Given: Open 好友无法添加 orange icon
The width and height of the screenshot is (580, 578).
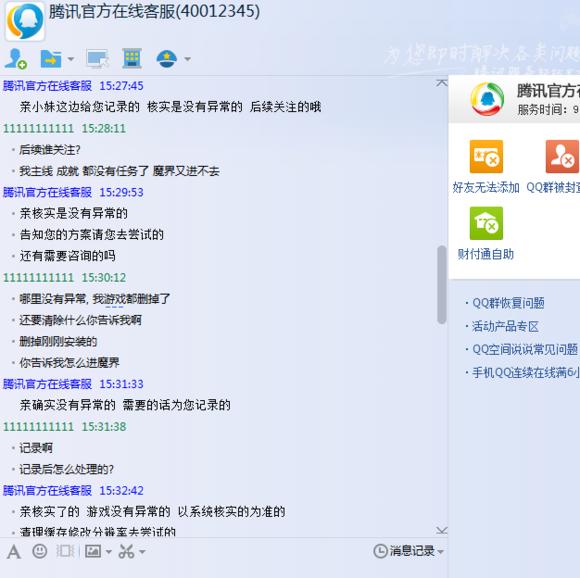Looking at the screenshot, I should pyautogui.click(x=486, y=156).
